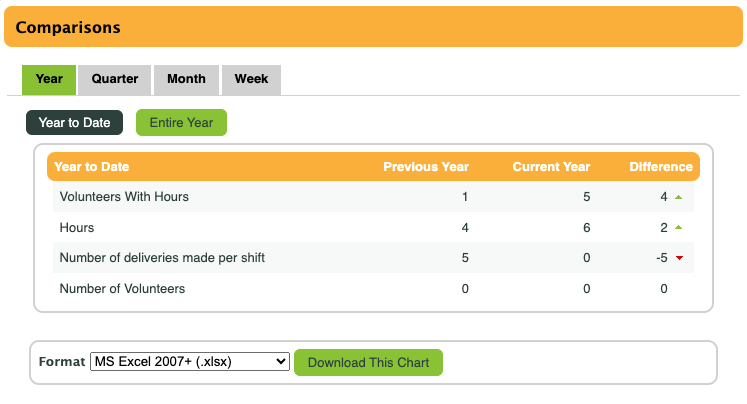Click the Previous Year column header

click(426, 167)
